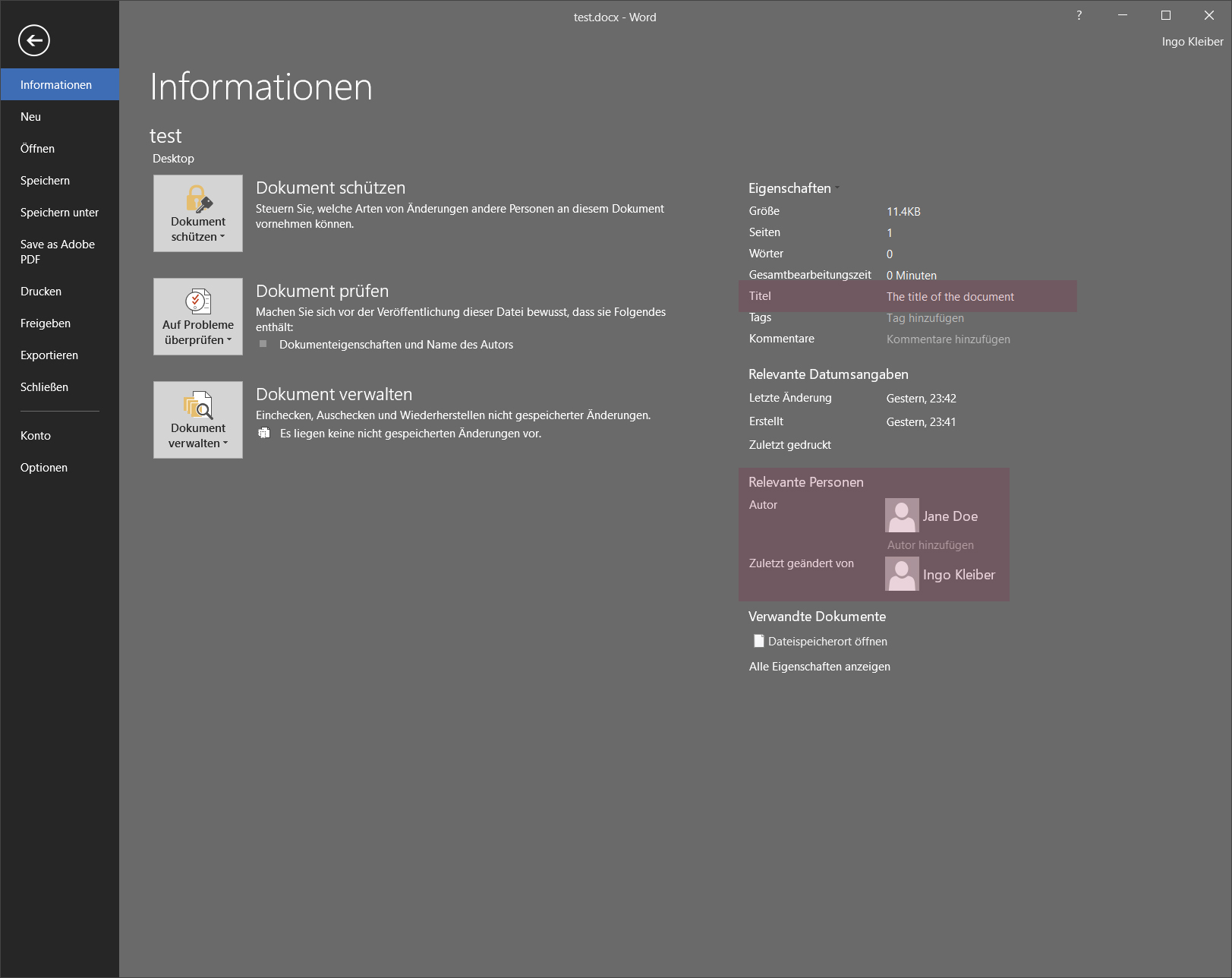
Task: Choose Speichern in the sidebar
Action: tap(60, 180)
